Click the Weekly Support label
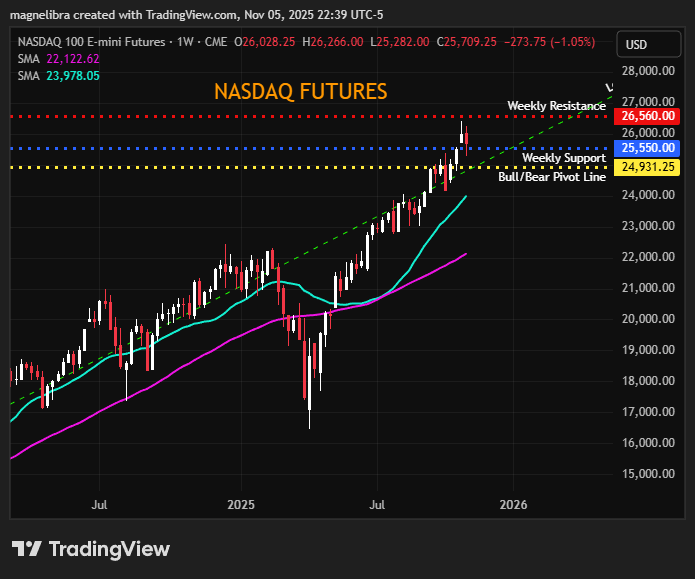 563,158
